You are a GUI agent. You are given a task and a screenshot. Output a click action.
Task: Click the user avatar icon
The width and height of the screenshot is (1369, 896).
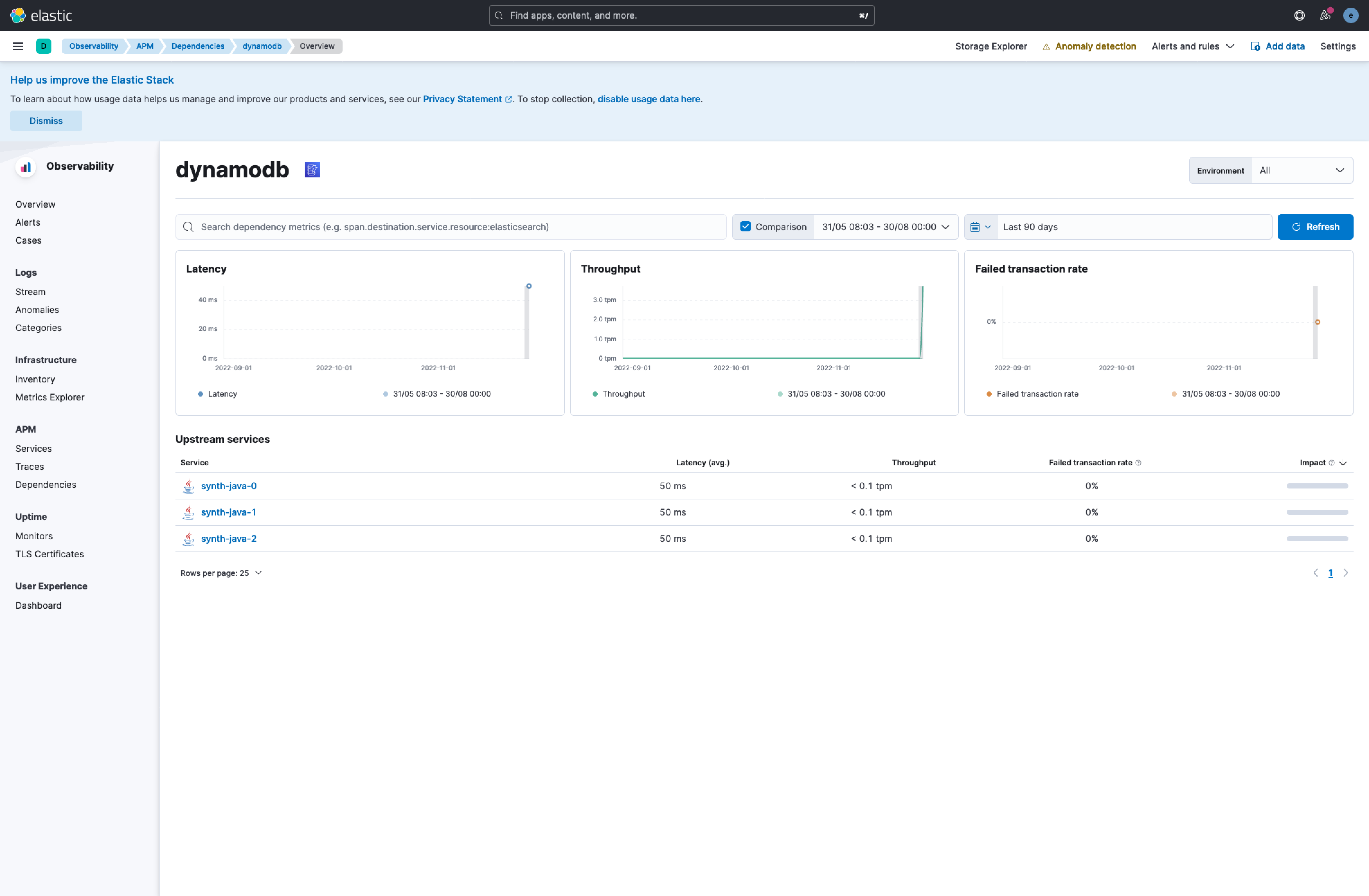click(1351, 15)
